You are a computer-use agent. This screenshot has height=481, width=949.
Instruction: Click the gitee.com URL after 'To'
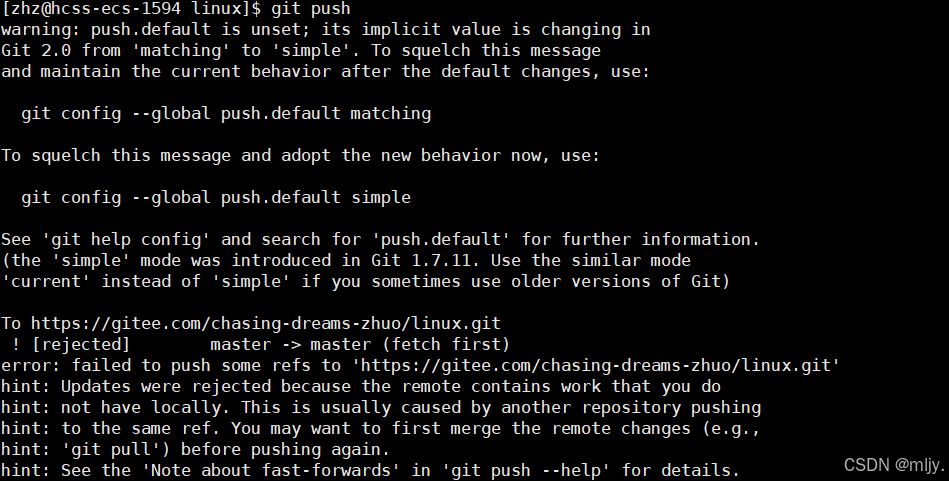coord(266,323)
